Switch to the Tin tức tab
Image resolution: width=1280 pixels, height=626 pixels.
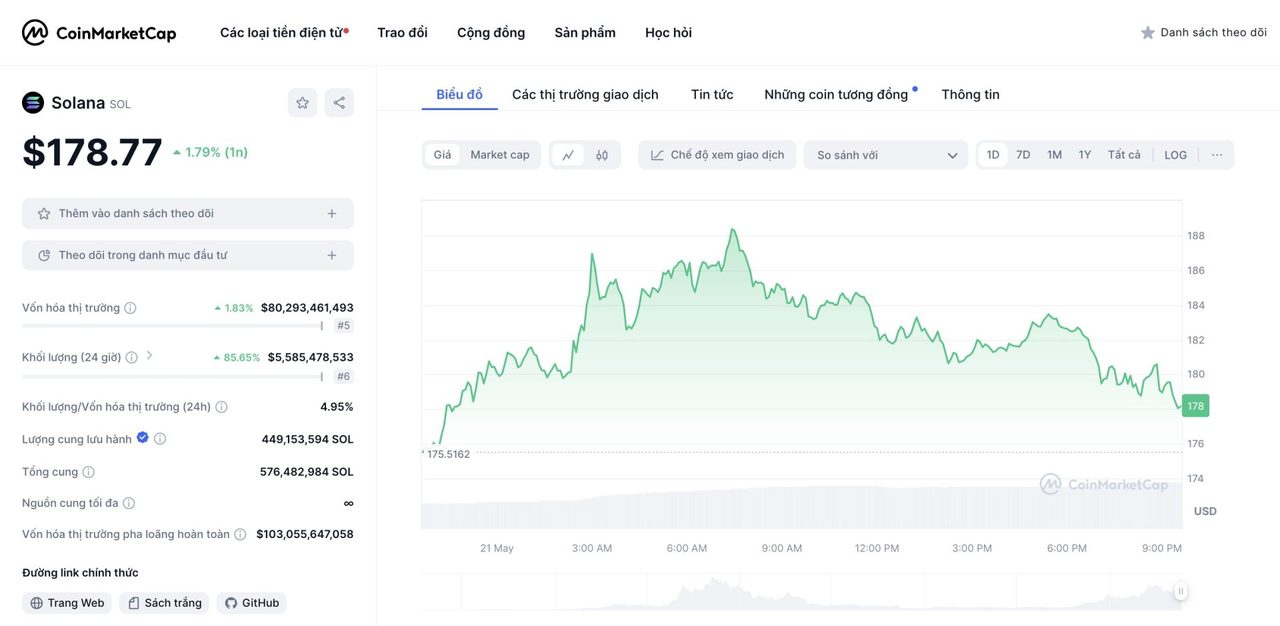point(712,95)
